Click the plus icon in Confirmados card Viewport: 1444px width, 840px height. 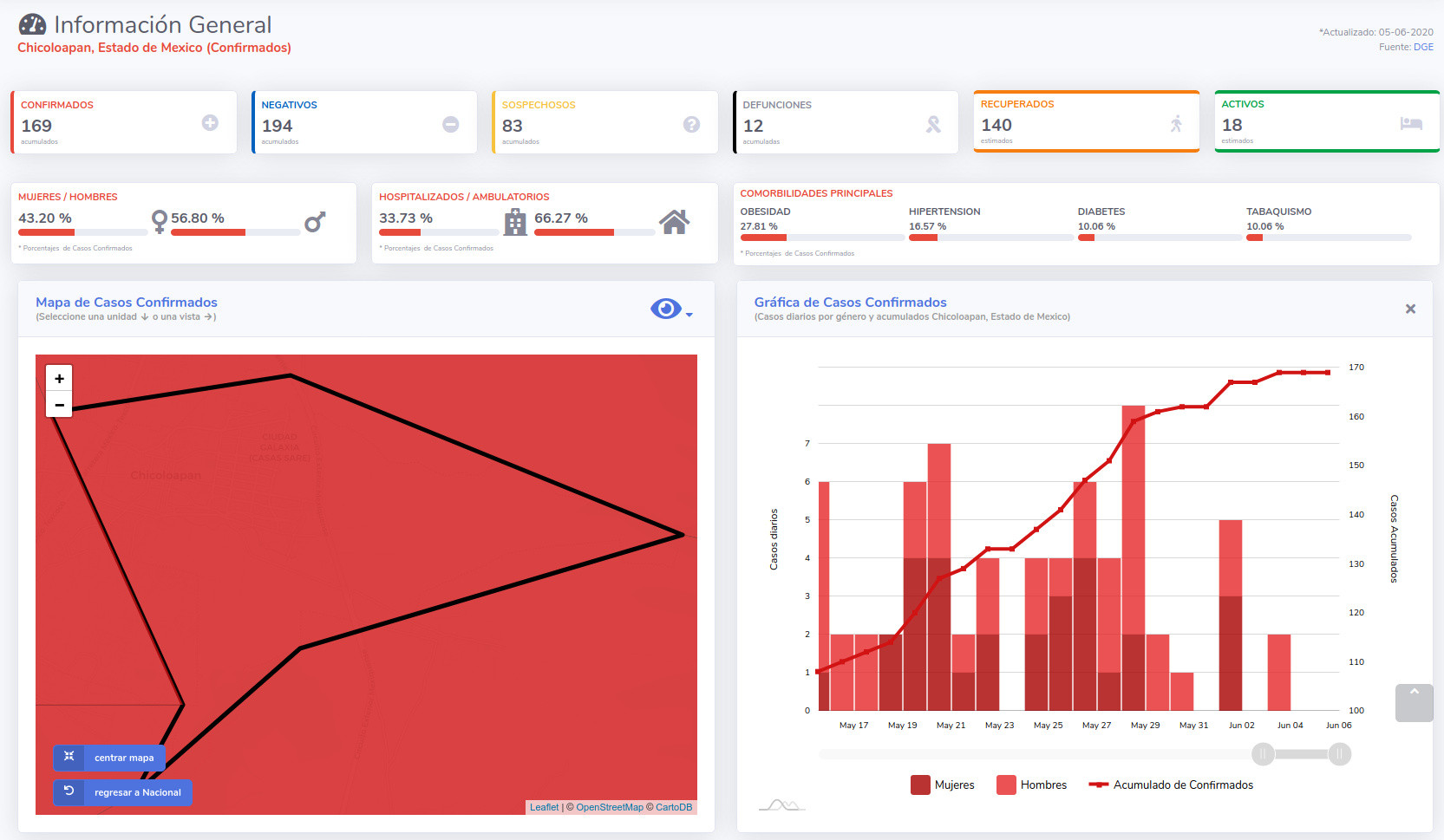coord(210,123)
